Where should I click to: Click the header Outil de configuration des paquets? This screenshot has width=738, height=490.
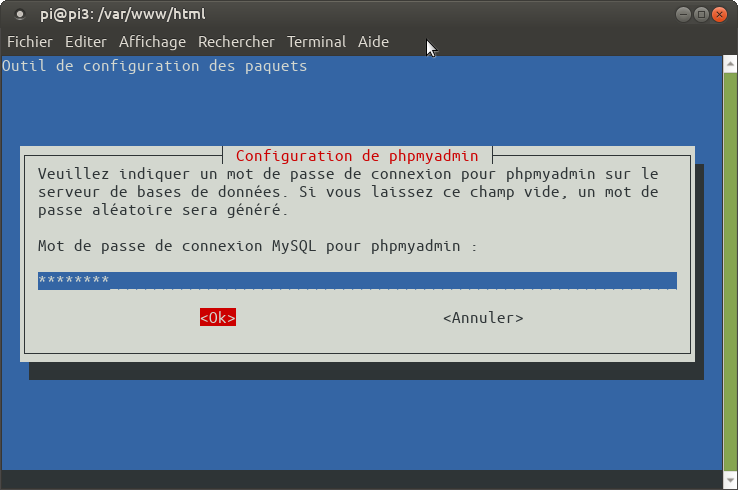tap(155, 67)
